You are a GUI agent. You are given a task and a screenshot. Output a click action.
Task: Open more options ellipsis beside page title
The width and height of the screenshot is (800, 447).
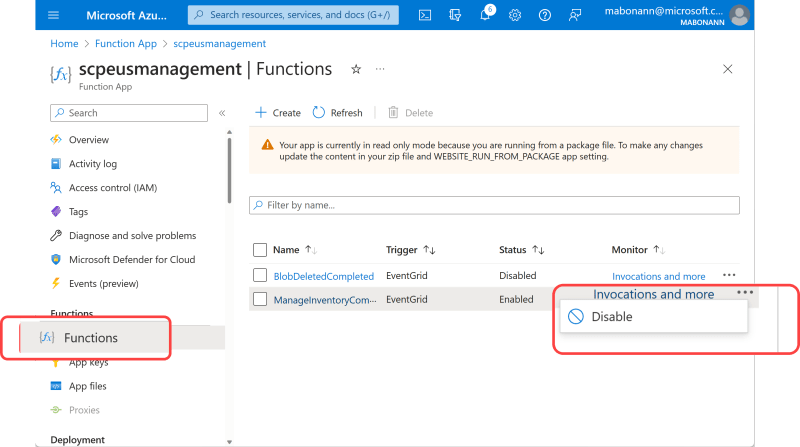380,69
